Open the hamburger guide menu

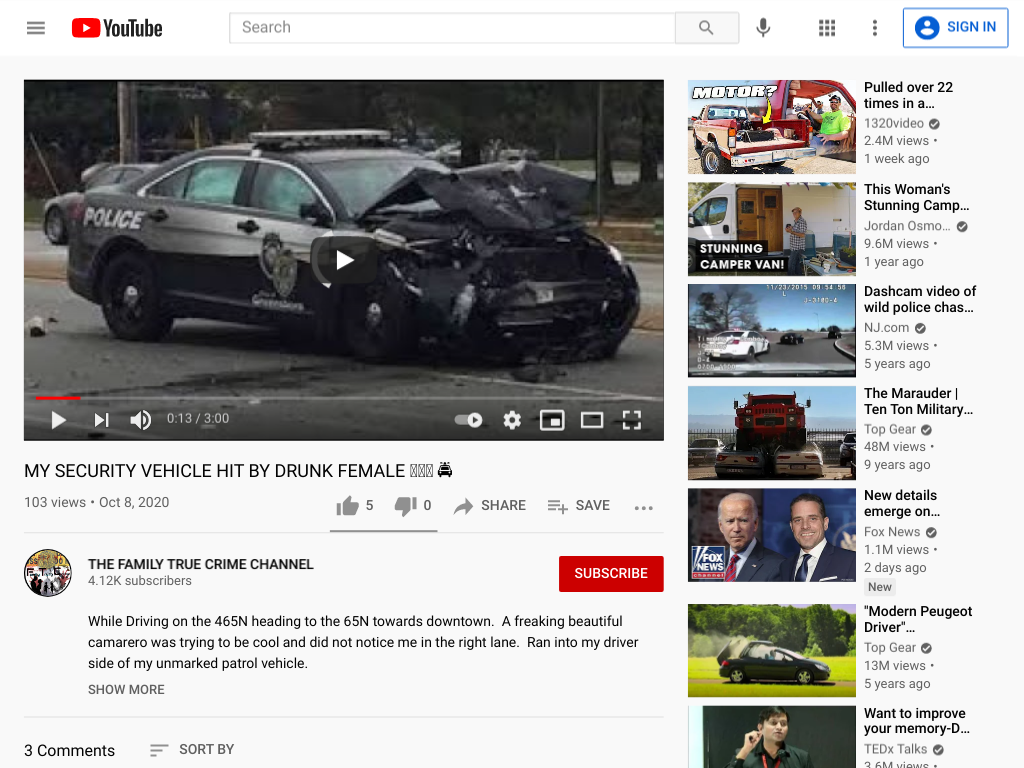click(36, 27)
